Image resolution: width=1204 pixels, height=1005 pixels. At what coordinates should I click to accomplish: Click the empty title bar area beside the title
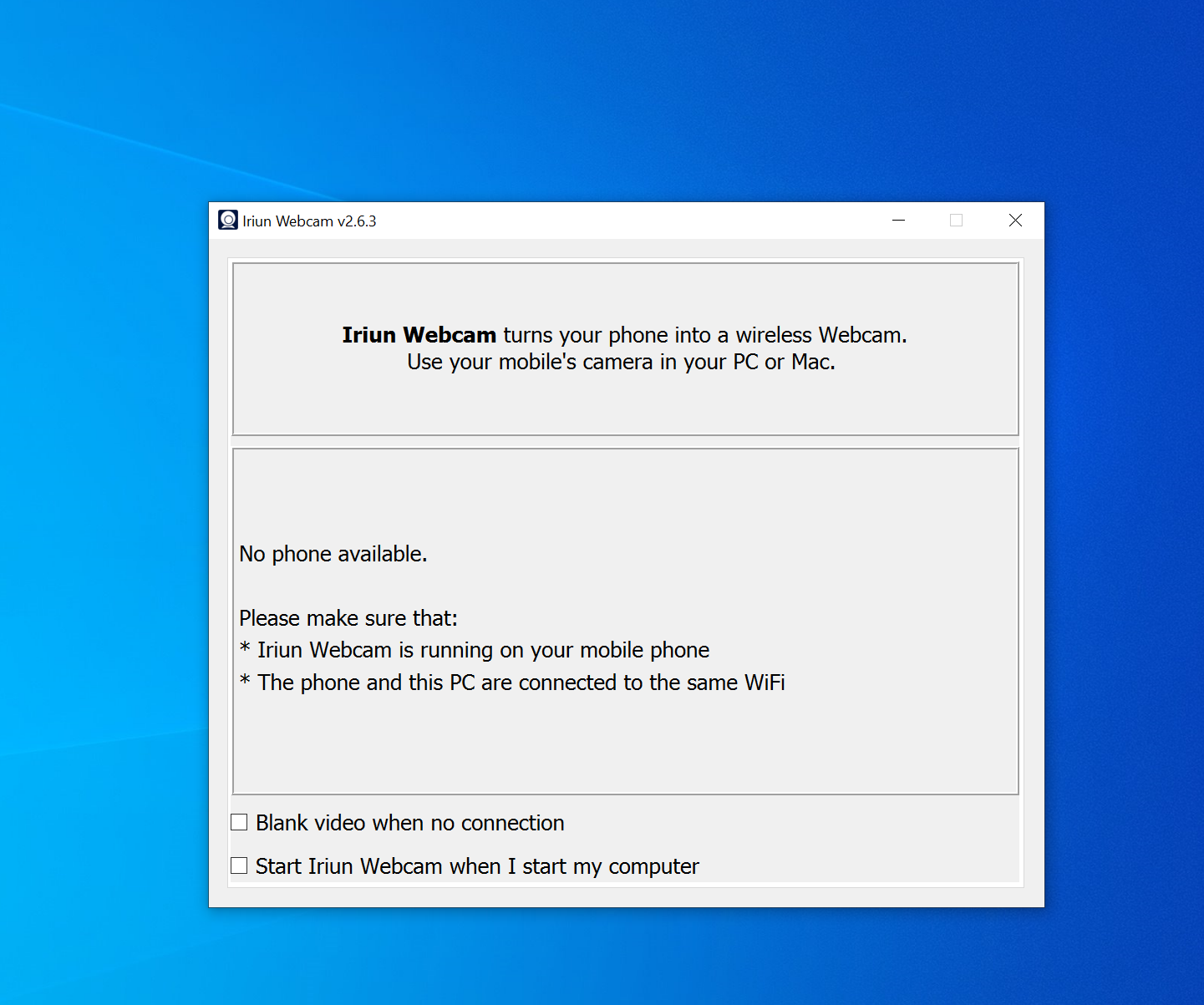click(x=627, y=221)
